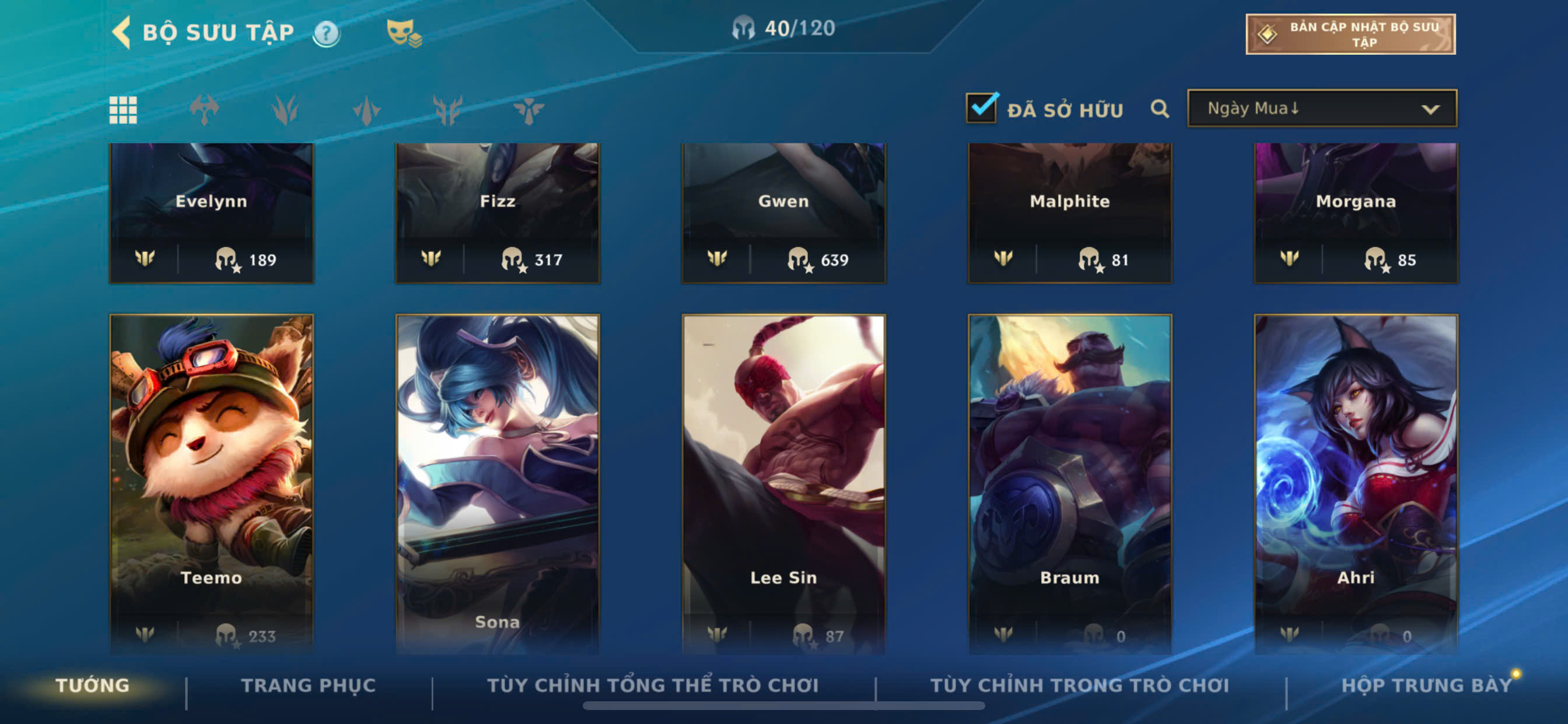The image size is (1568, 724).
Task: Filter by fifth role emblem icon
Action: point(528,111)
